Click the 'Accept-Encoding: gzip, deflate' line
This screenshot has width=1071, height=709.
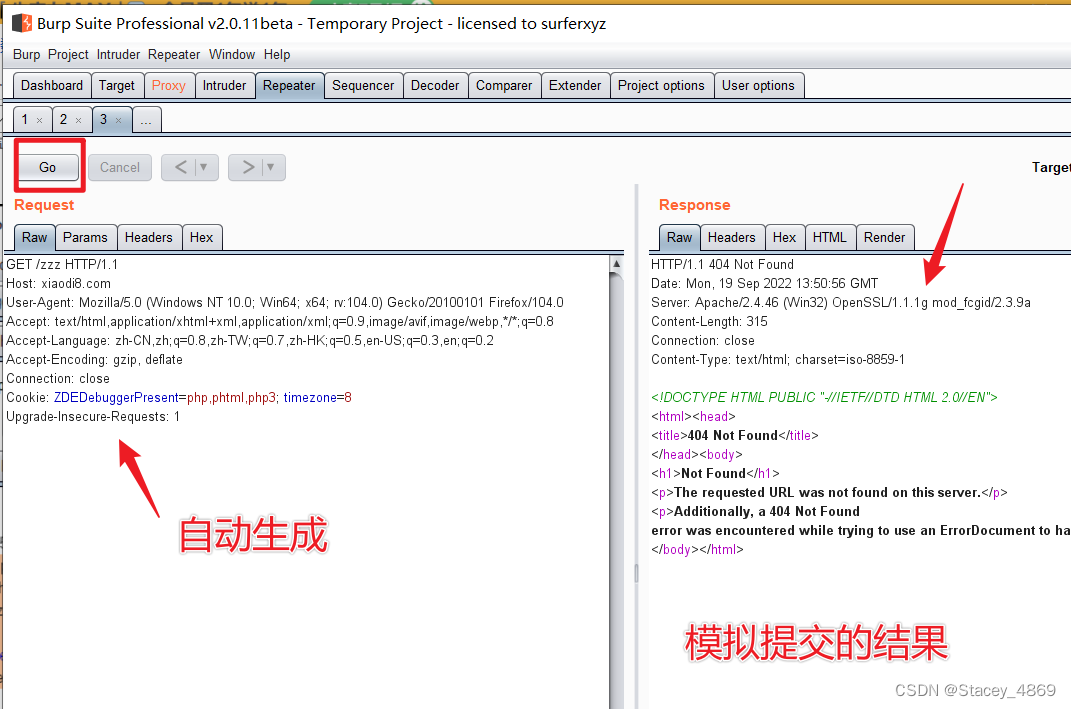94,360
